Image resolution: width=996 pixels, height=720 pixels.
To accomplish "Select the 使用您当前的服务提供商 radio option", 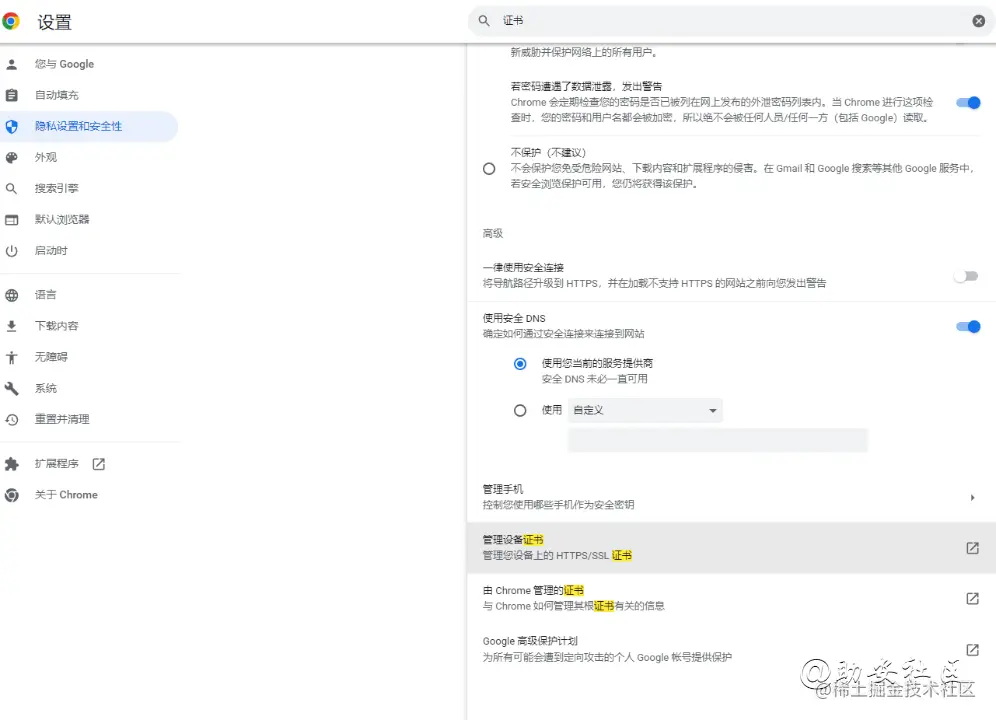I will click(x=520, y=364).
